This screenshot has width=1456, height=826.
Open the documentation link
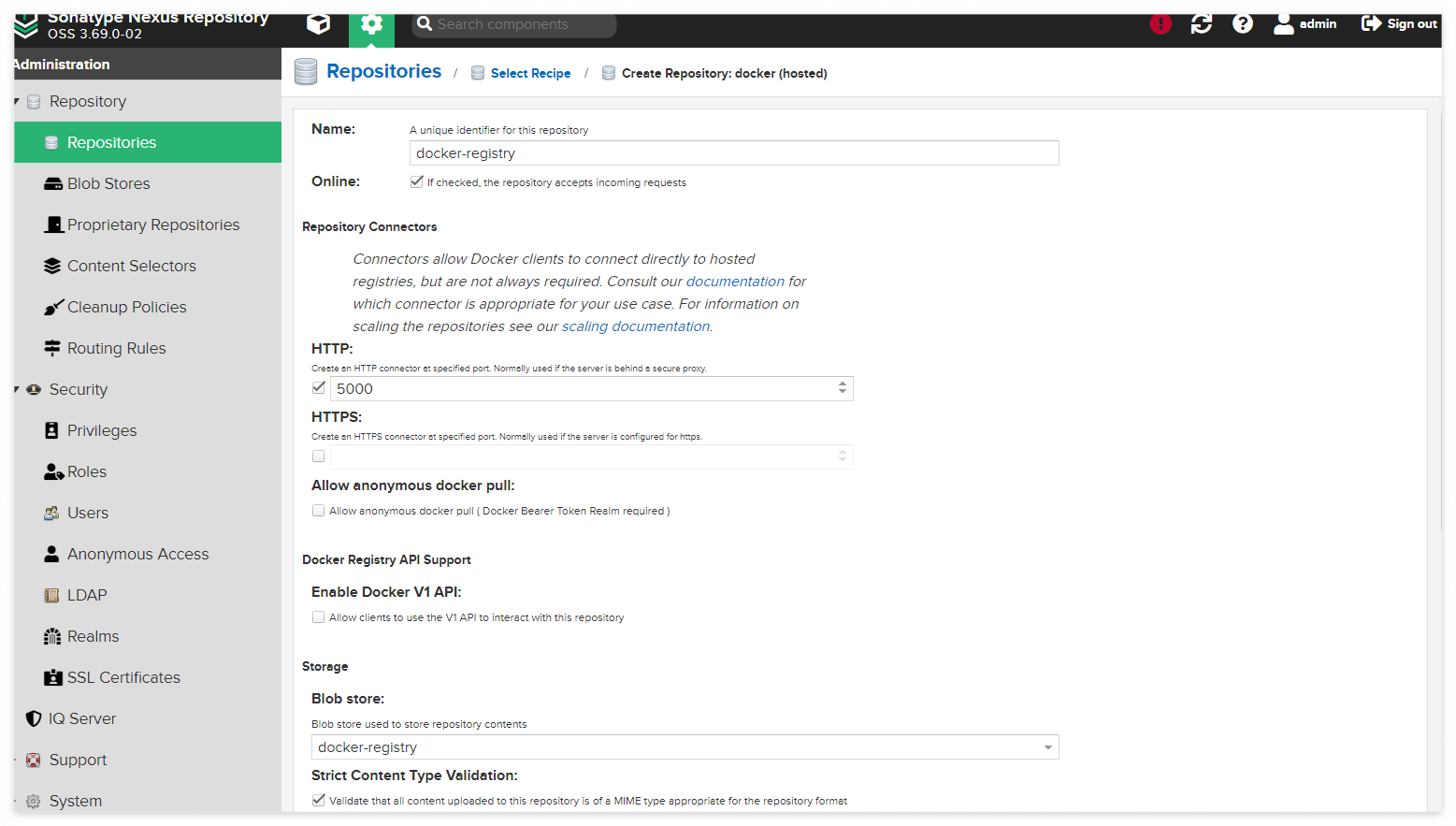735,282
